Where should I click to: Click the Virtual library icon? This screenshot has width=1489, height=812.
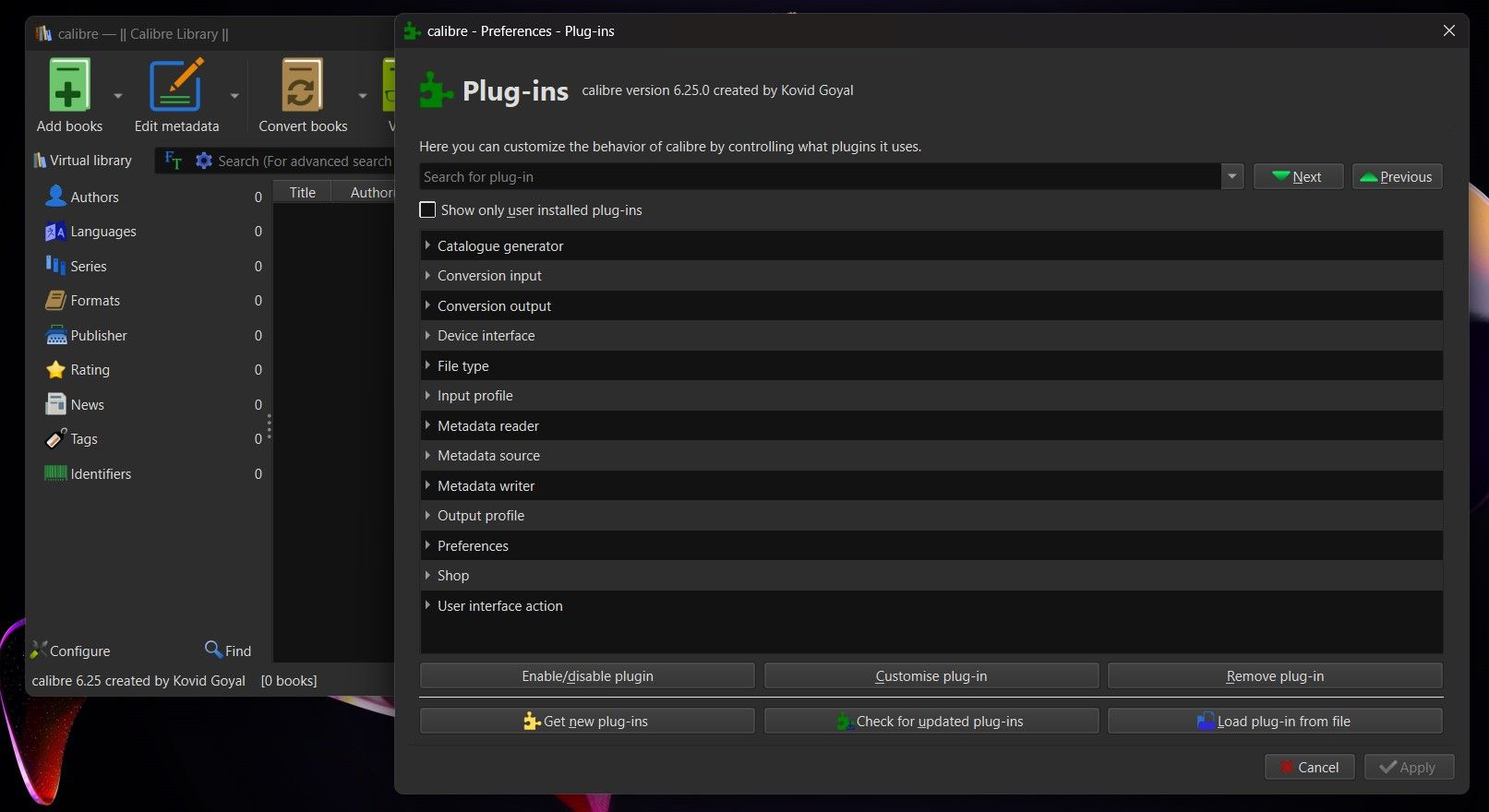coord(40,161)
